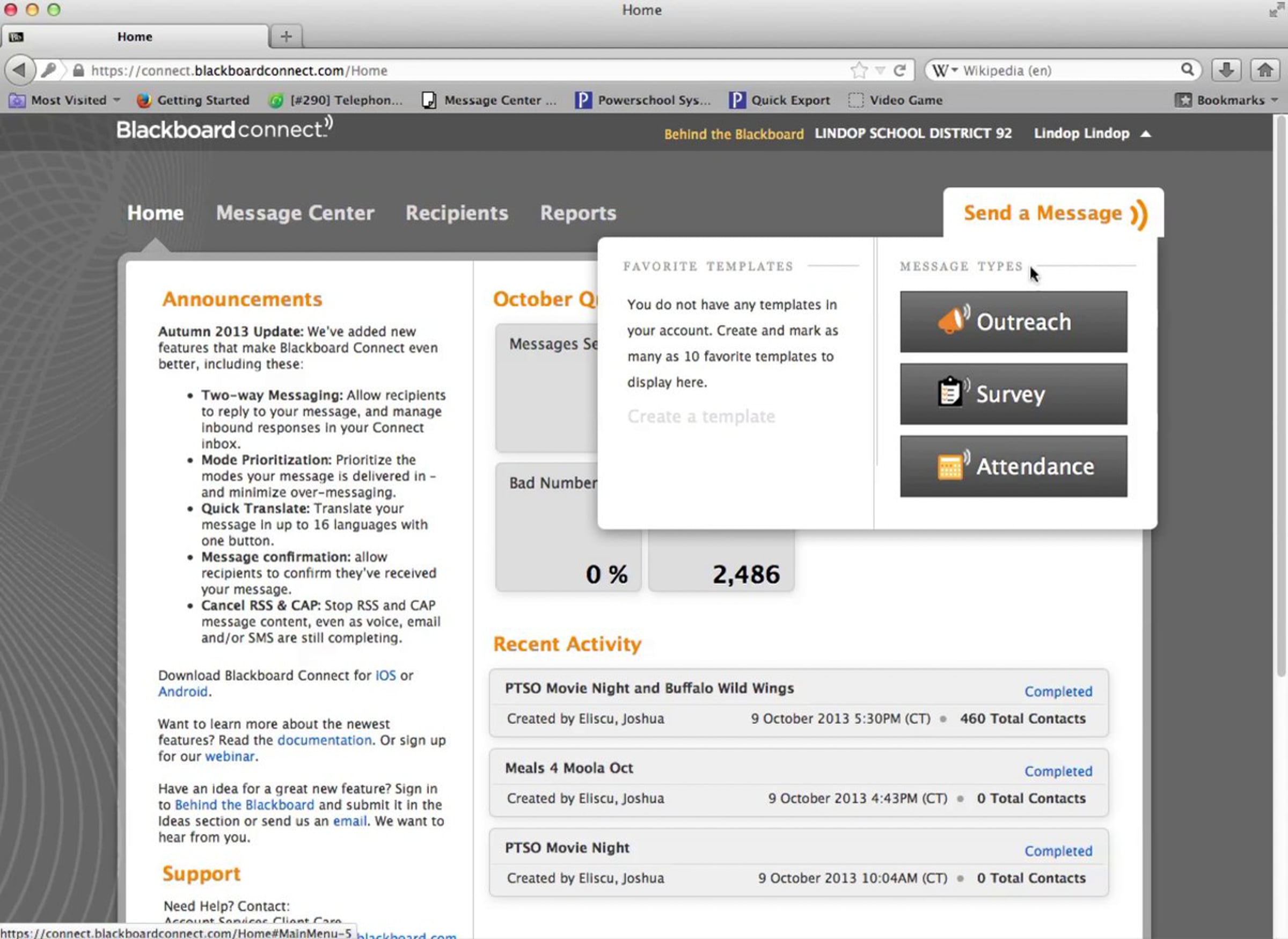Open the Bookmarks menu dropdown
Viewport: 1288px width, 939px height.
tap(1226, 100)
